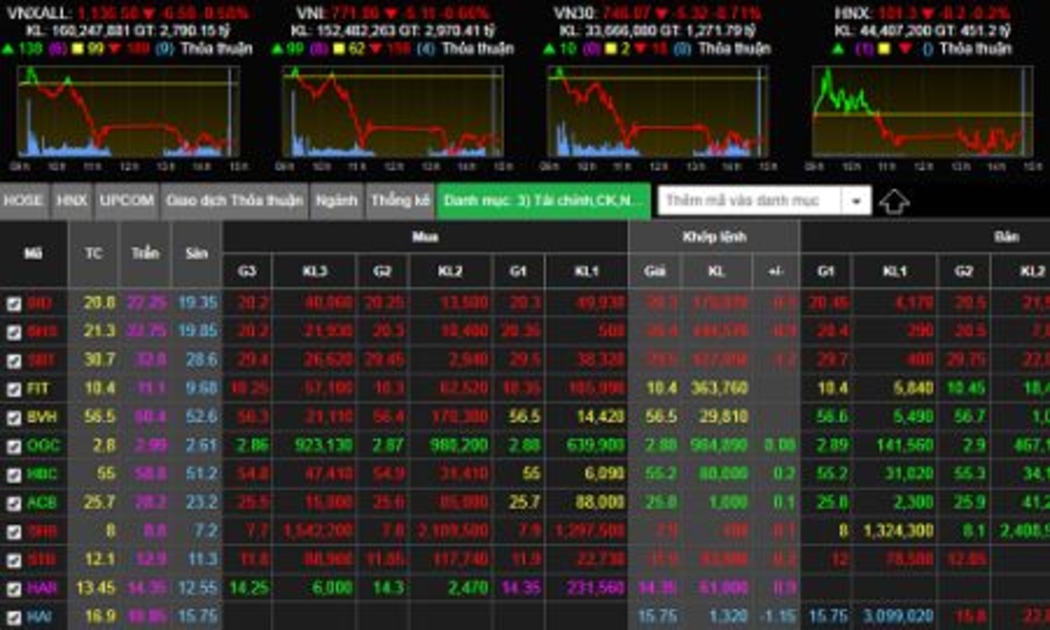The height and width of the screenshot is (630, 1050).
Task: Click the yellow square unchanged icon under VNI
Action: point(339,48)
